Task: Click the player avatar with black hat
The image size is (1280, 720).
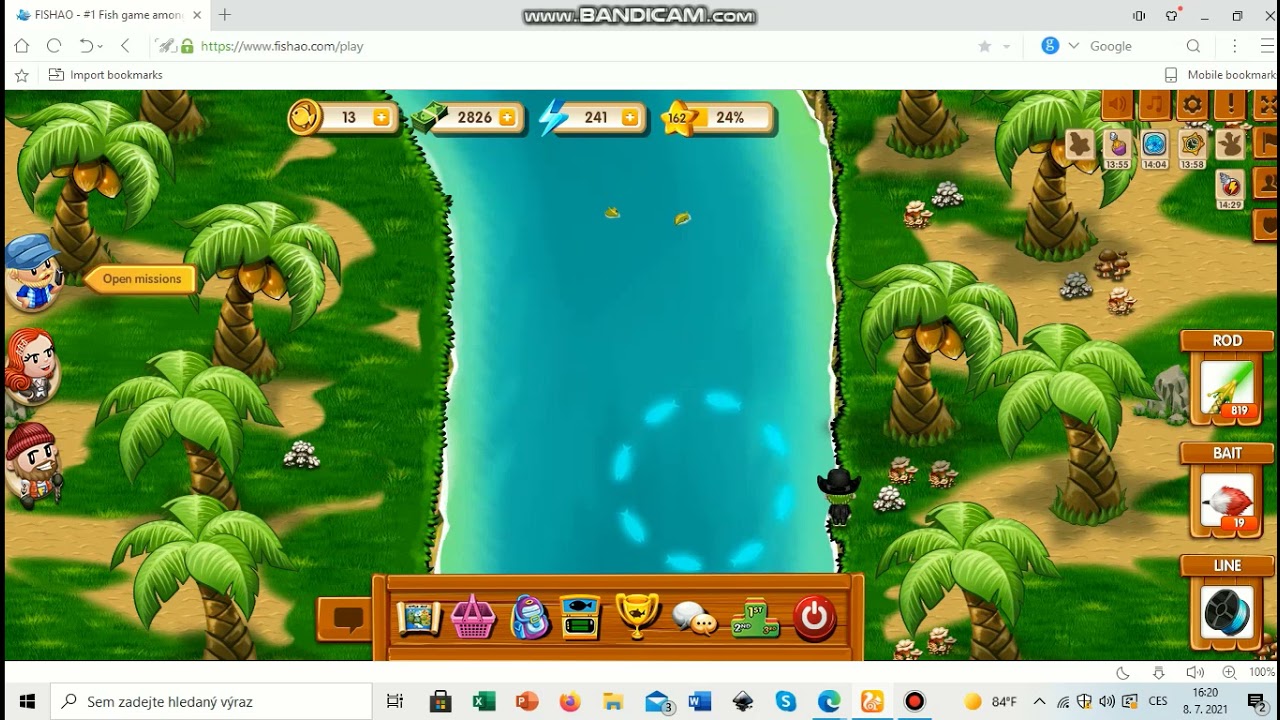Action: click(x=838, y=496)
